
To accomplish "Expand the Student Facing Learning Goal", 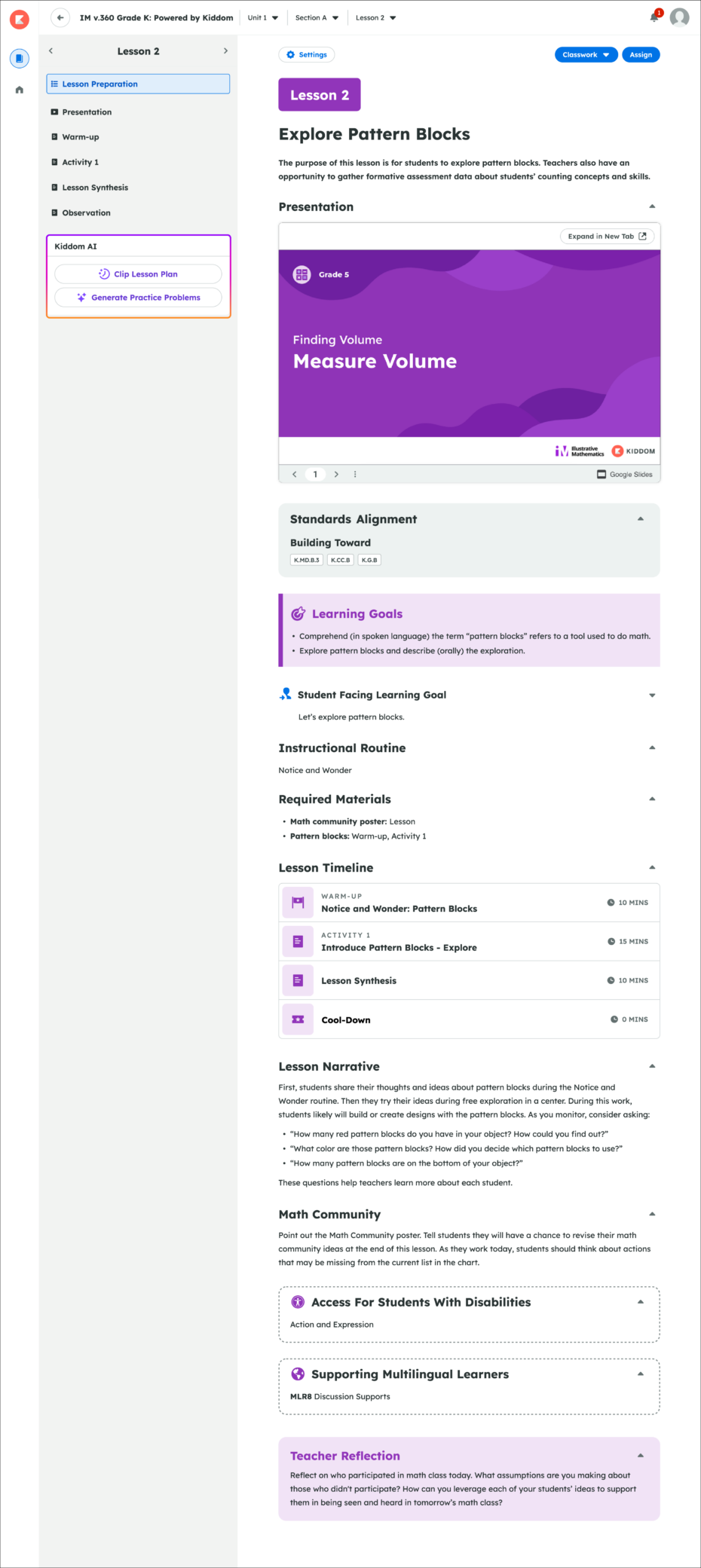I will click(x=652, y=695).
